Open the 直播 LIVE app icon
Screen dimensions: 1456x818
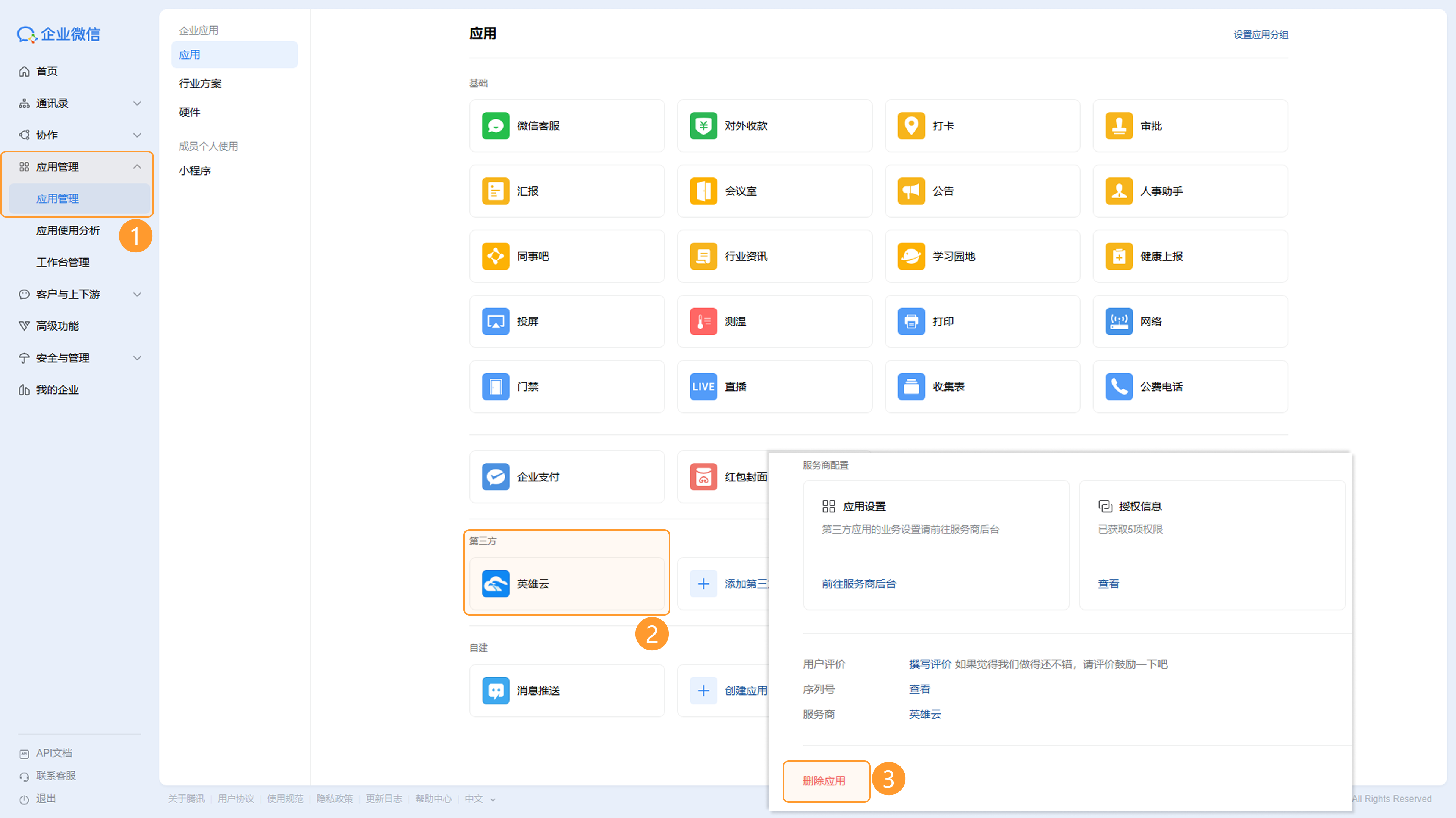pos(703,386)
